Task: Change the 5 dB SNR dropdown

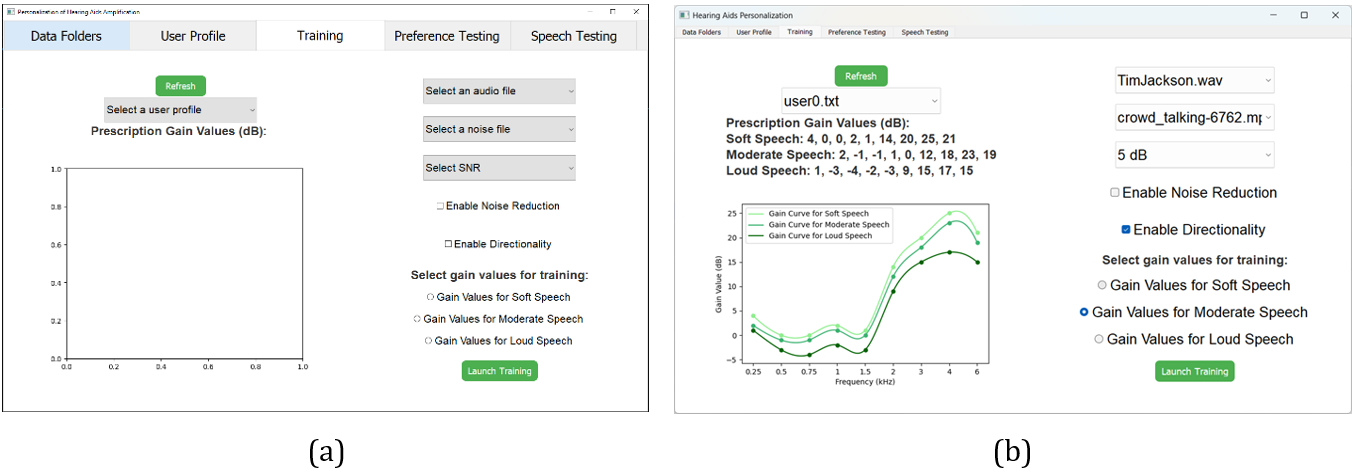Action: coord(1195,155)
